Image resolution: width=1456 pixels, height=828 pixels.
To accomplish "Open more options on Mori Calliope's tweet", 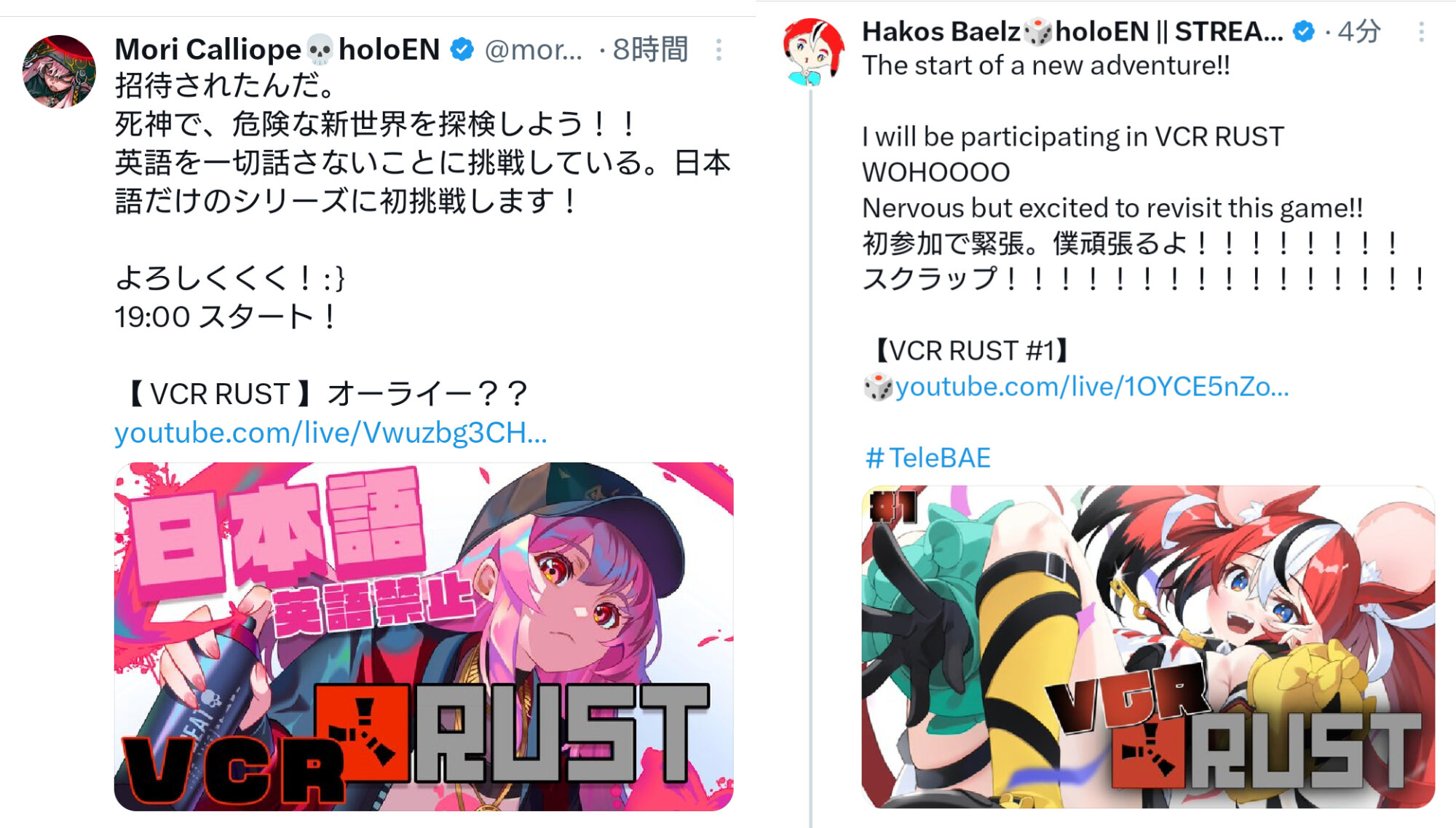I will click(x=719, y=50).
